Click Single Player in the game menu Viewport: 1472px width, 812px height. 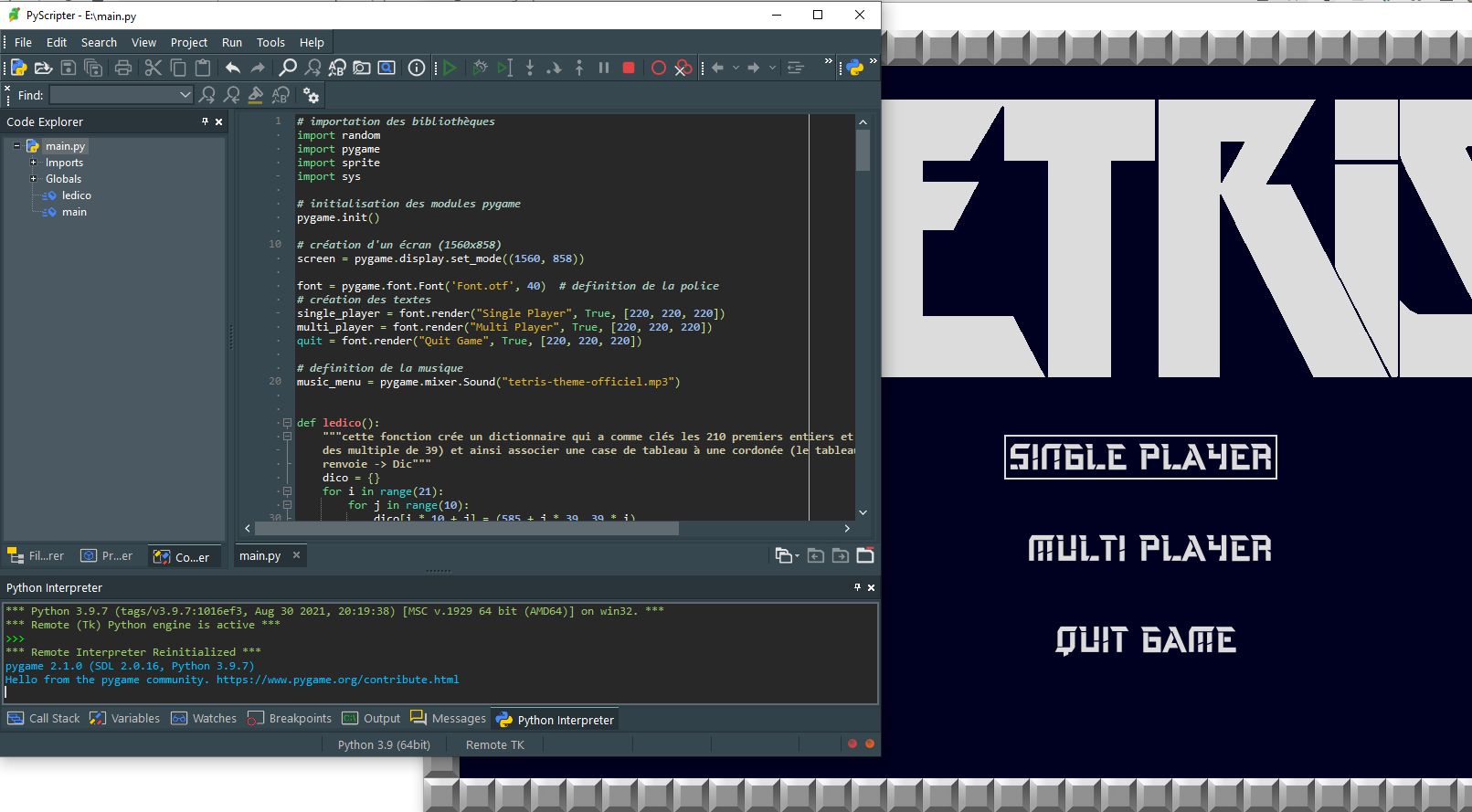pos(1140,458)
